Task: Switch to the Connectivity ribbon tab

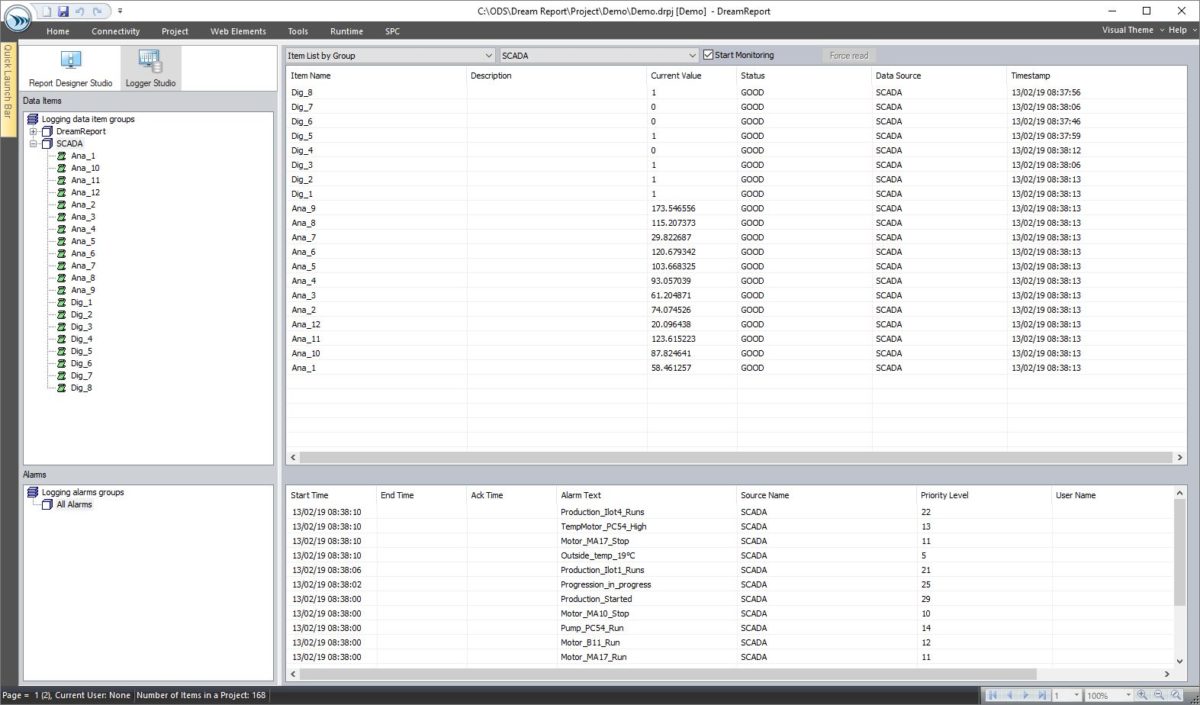Action: coord(115,31)
